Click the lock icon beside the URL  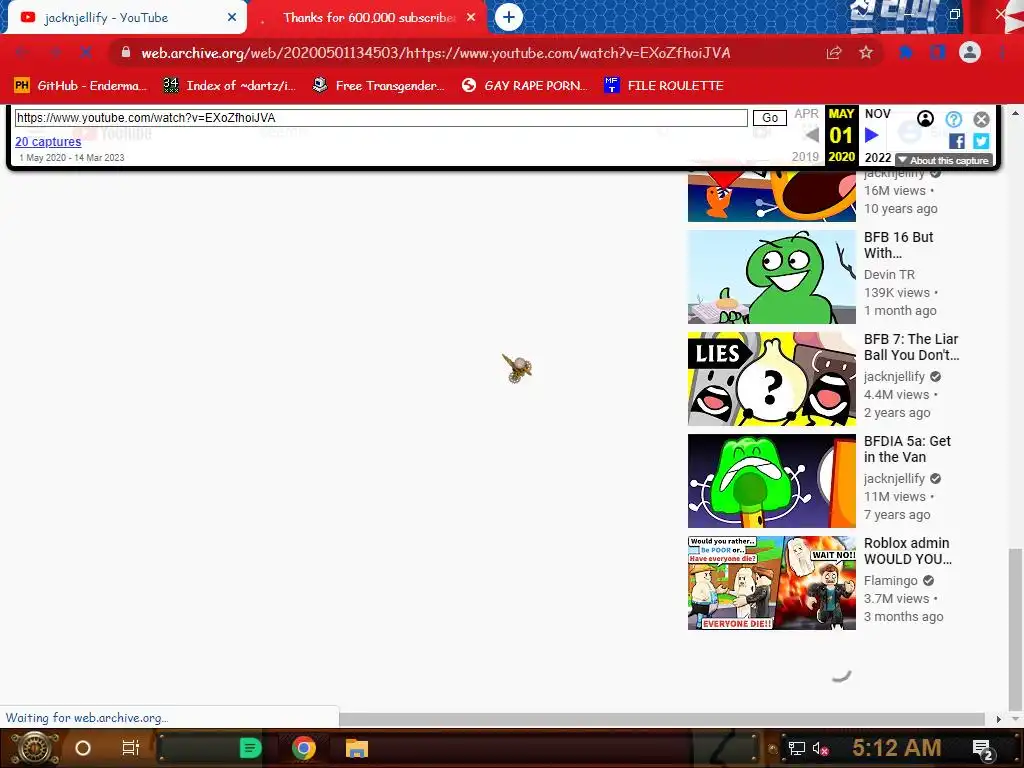(x=126, y=52)
